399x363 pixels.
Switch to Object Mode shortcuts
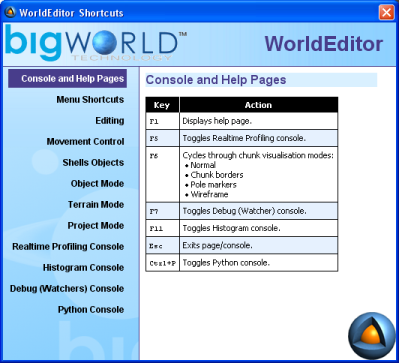[x=97, y=183]
